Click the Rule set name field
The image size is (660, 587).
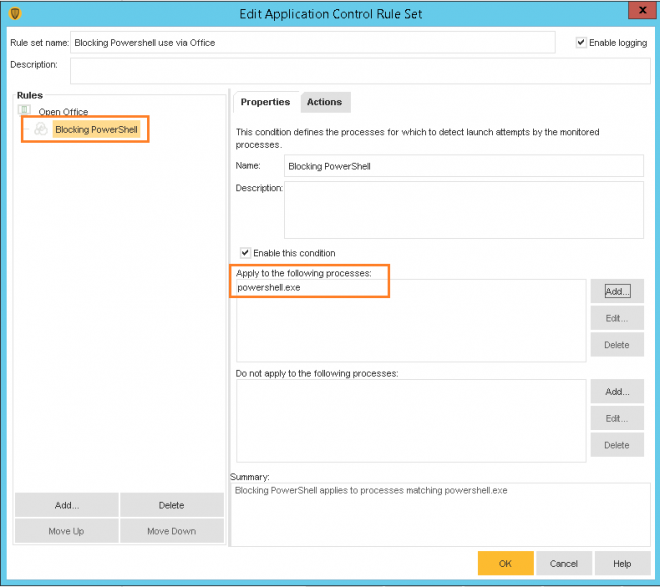click(x=313, y=42)
